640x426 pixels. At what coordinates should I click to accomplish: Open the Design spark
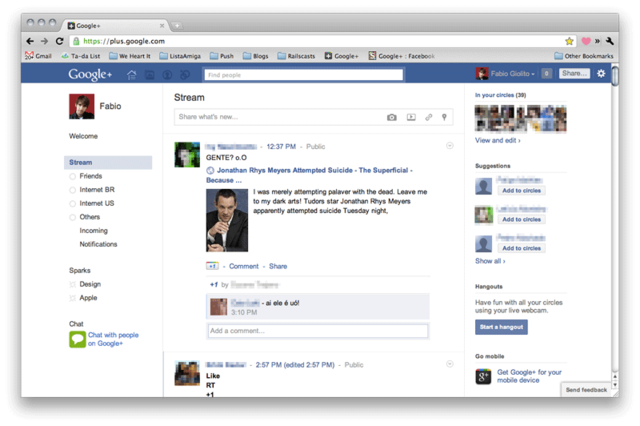85,284
